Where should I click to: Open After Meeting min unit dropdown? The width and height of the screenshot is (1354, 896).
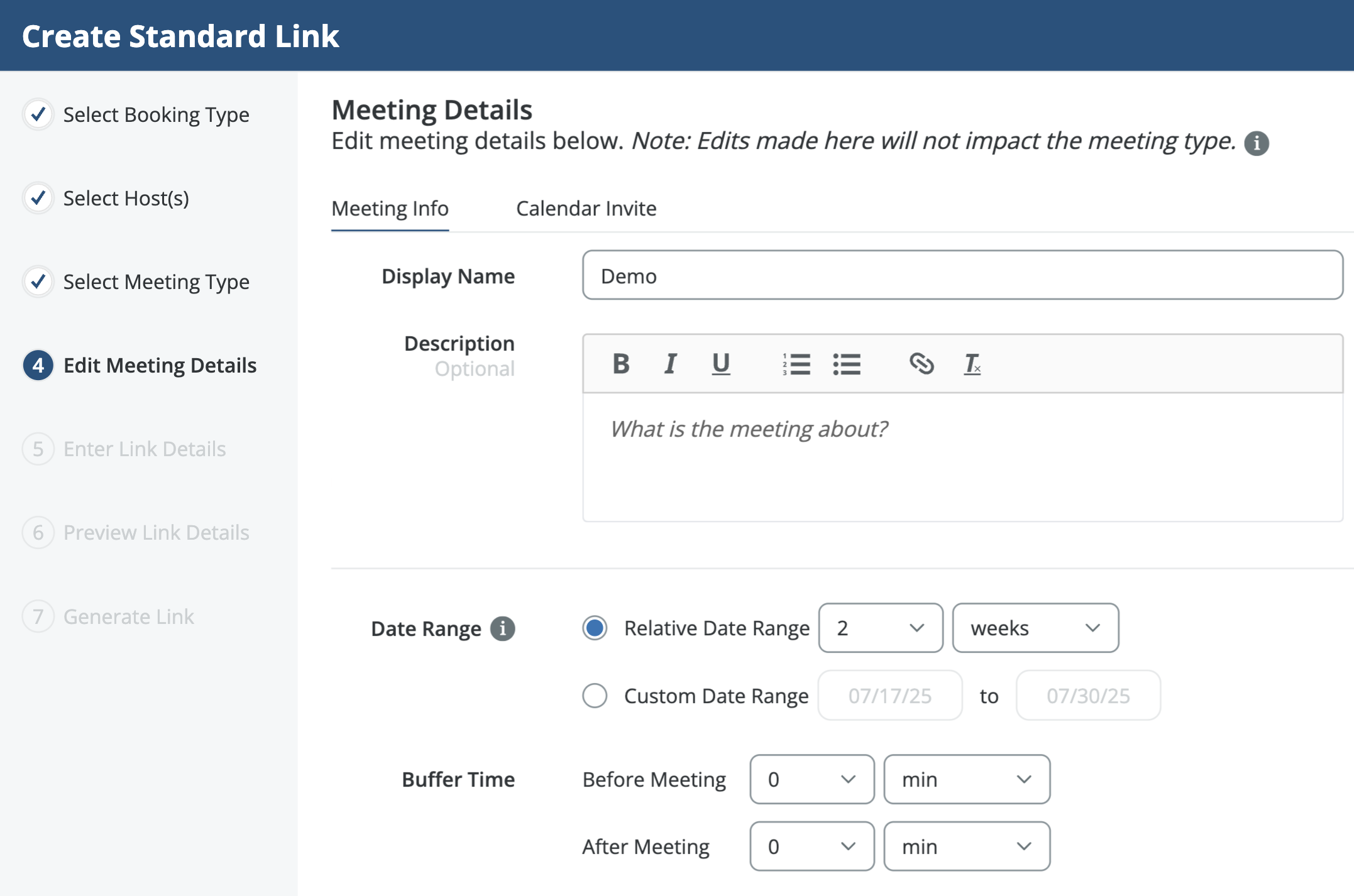coord(966,846)
